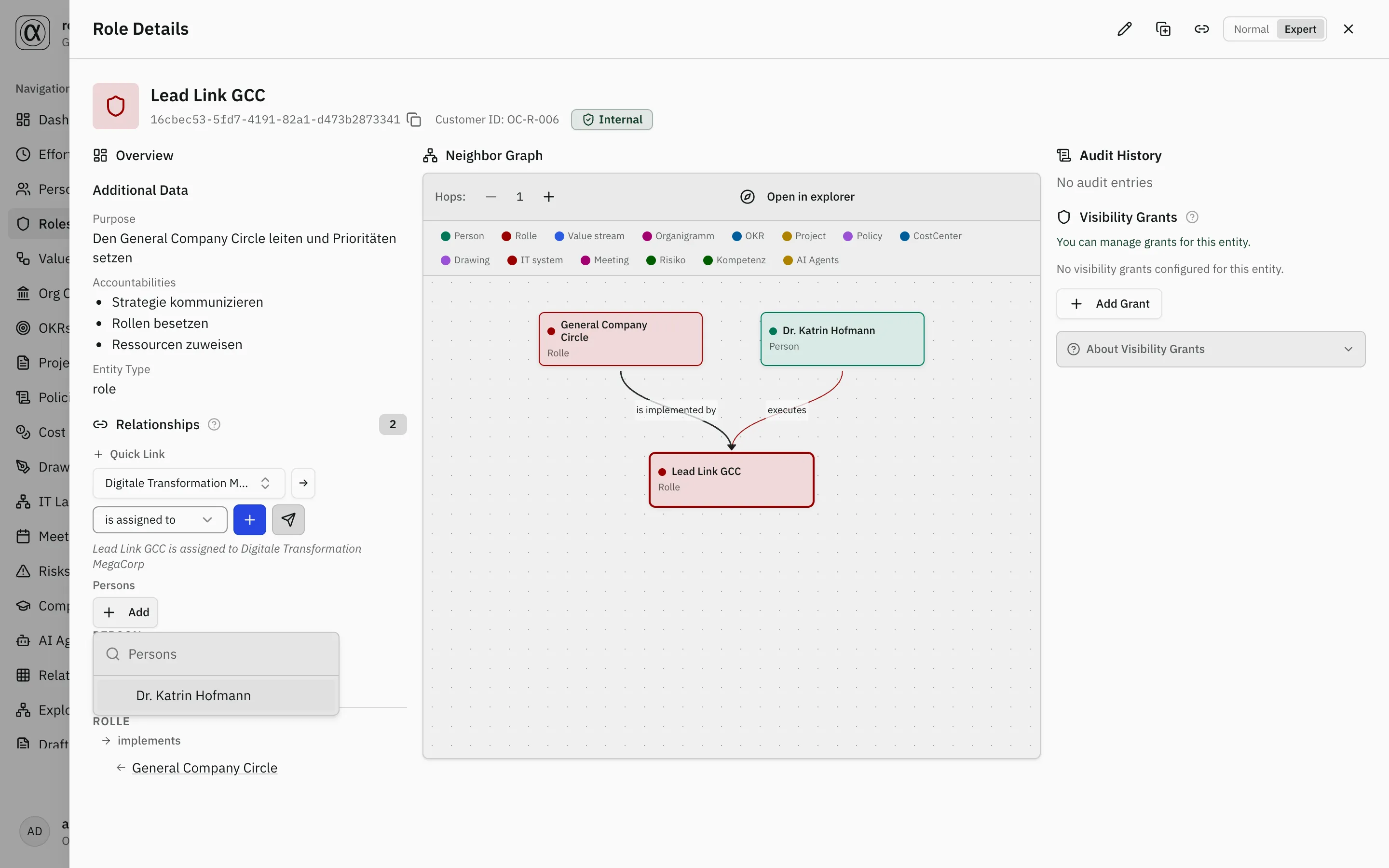Image resolution: width=1389 pixels, height=868 pixels.
Task: Click the chain link icon in header
Action: point(1201,29)
